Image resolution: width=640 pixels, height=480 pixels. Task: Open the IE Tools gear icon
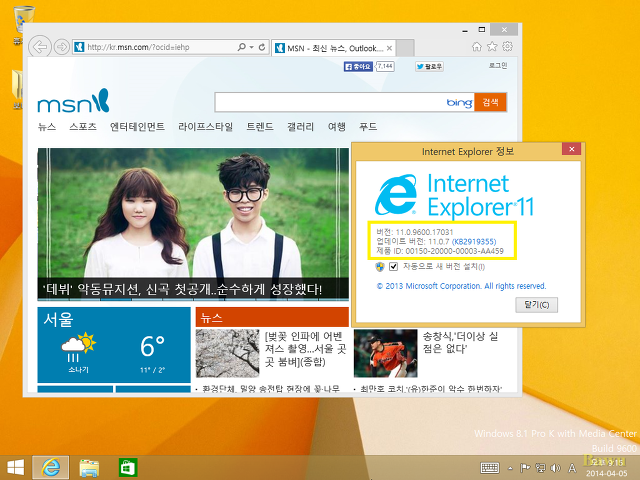pos(507,47)
